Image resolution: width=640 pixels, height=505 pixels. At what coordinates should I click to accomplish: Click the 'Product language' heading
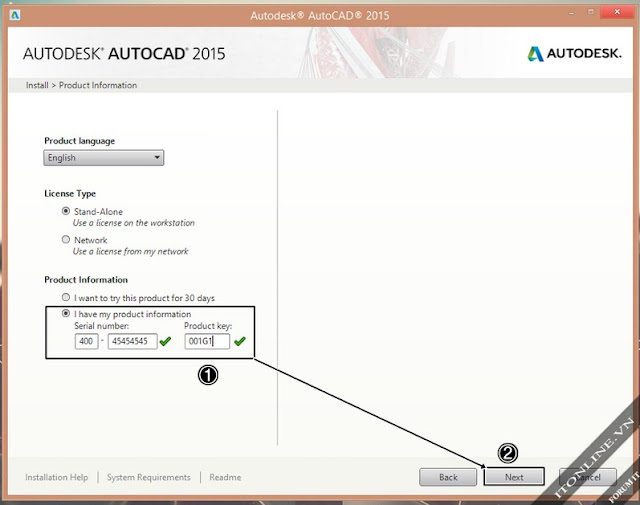pos(80,141)
